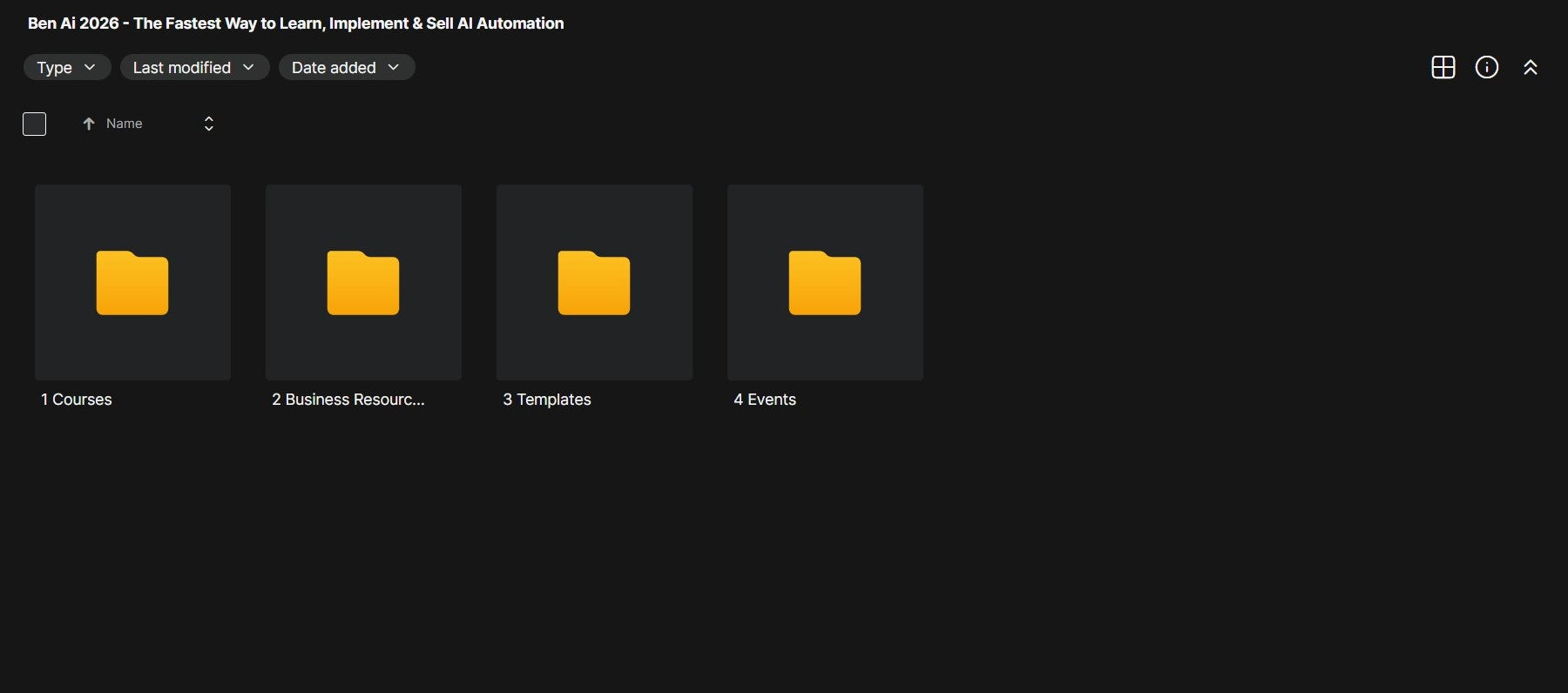Screen dimensions: 1568x693
Task: Click the 3 Templates folder name label
Action: click(546, 400)
